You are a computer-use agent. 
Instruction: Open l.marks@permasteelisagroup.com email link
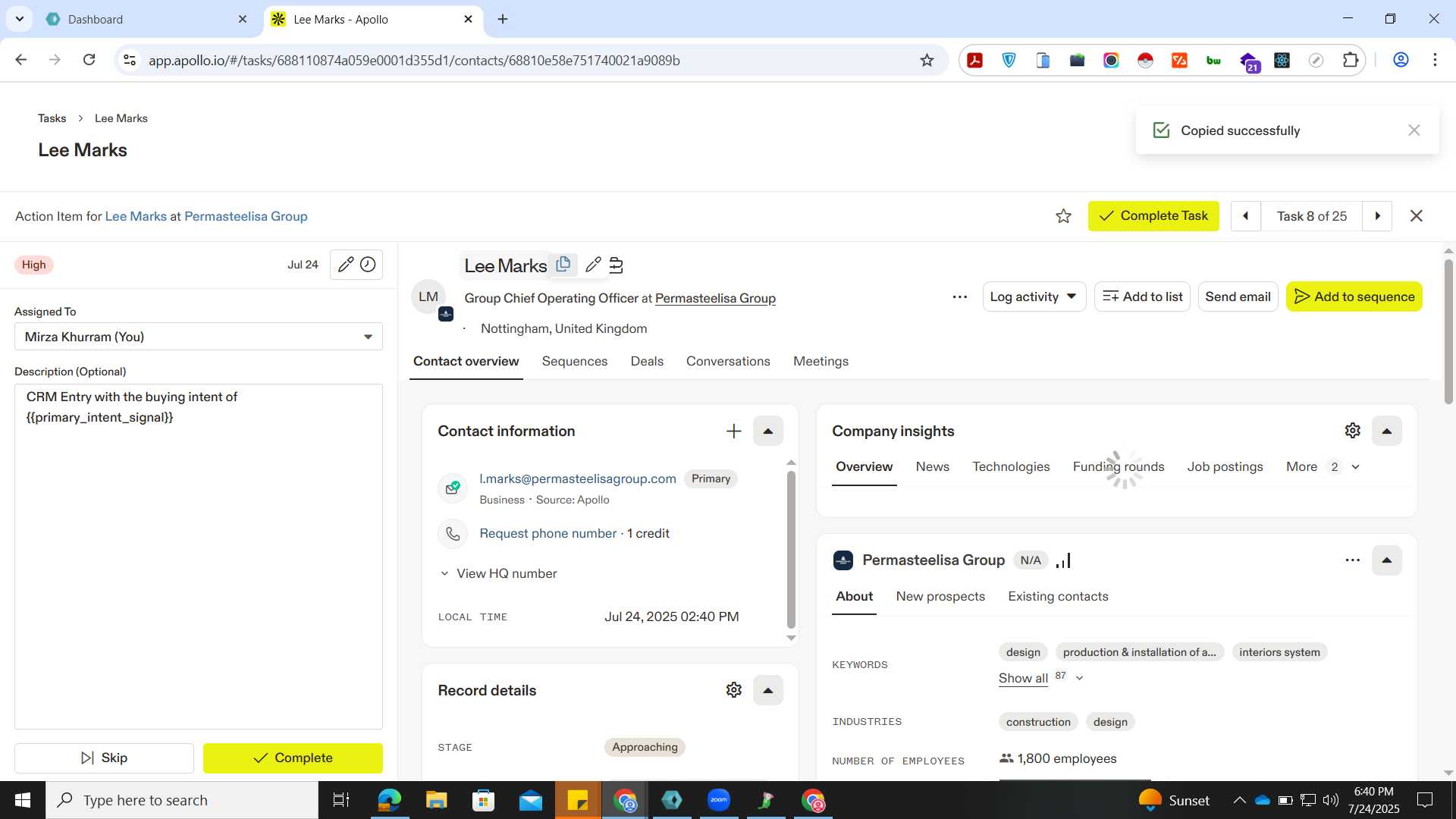click(577, 479)
